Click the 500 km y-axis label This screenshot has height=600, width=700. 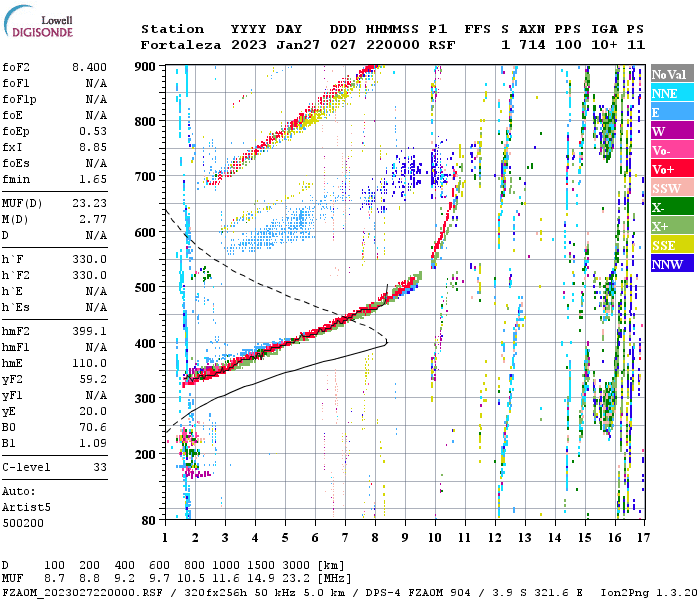145,288
